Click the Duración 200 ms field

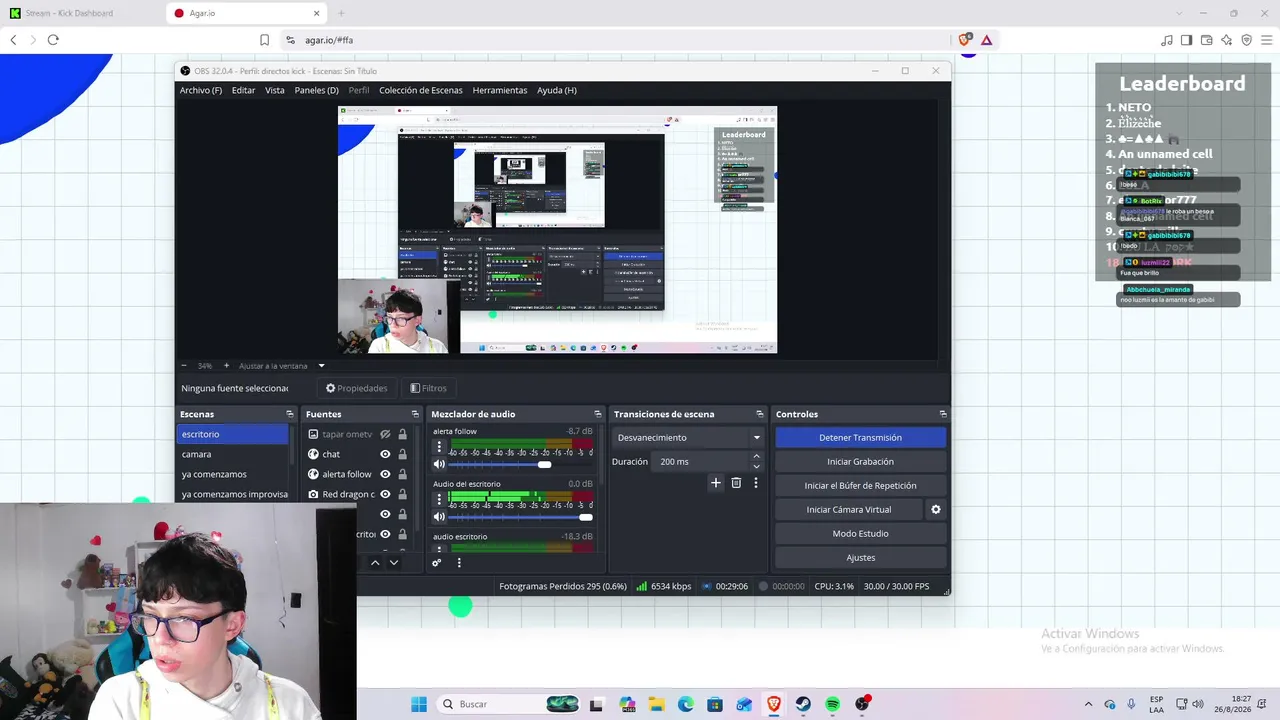coord(699,461)
